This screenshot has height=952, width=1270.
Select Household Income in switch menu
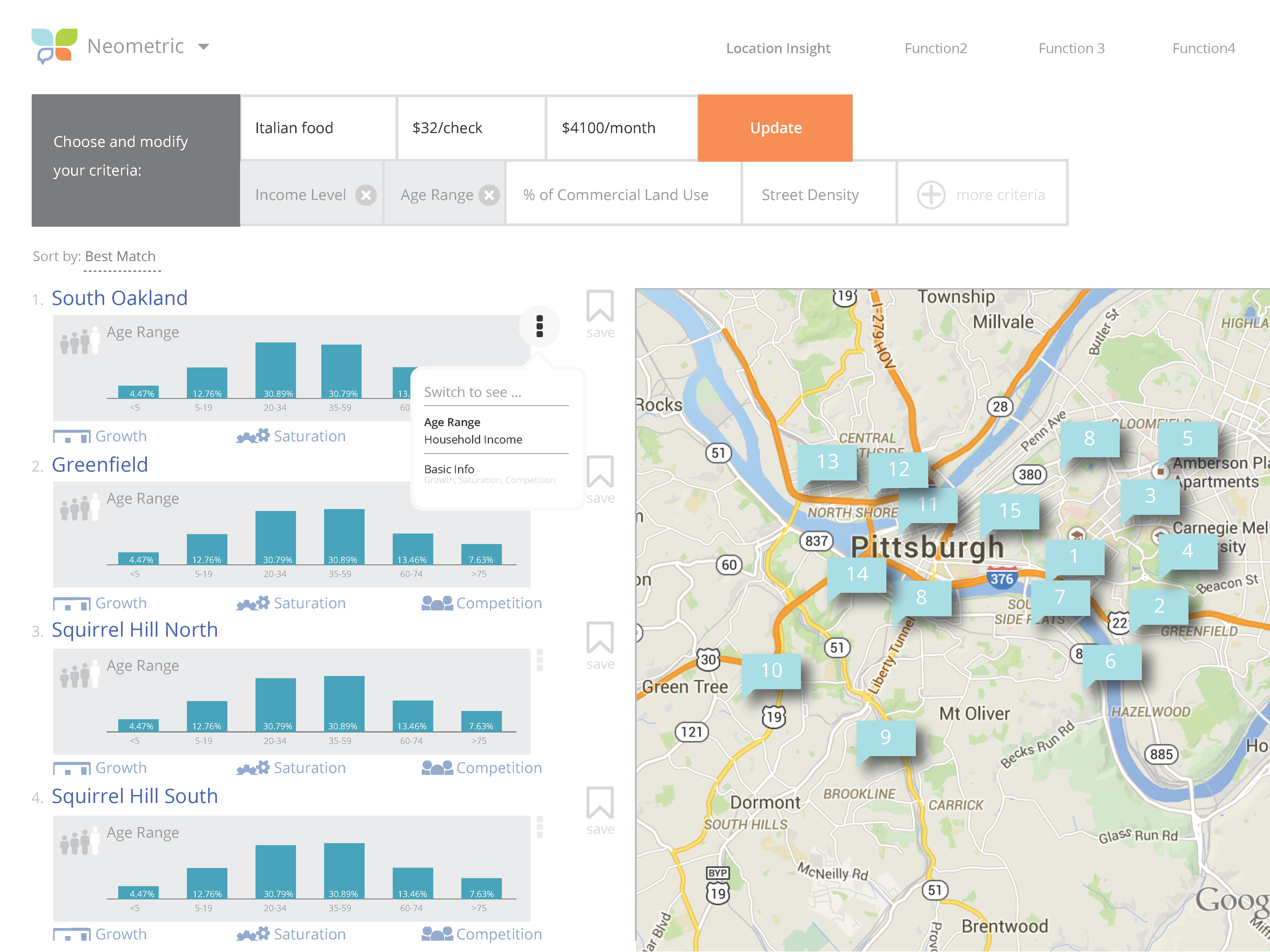tap(473, 440)
